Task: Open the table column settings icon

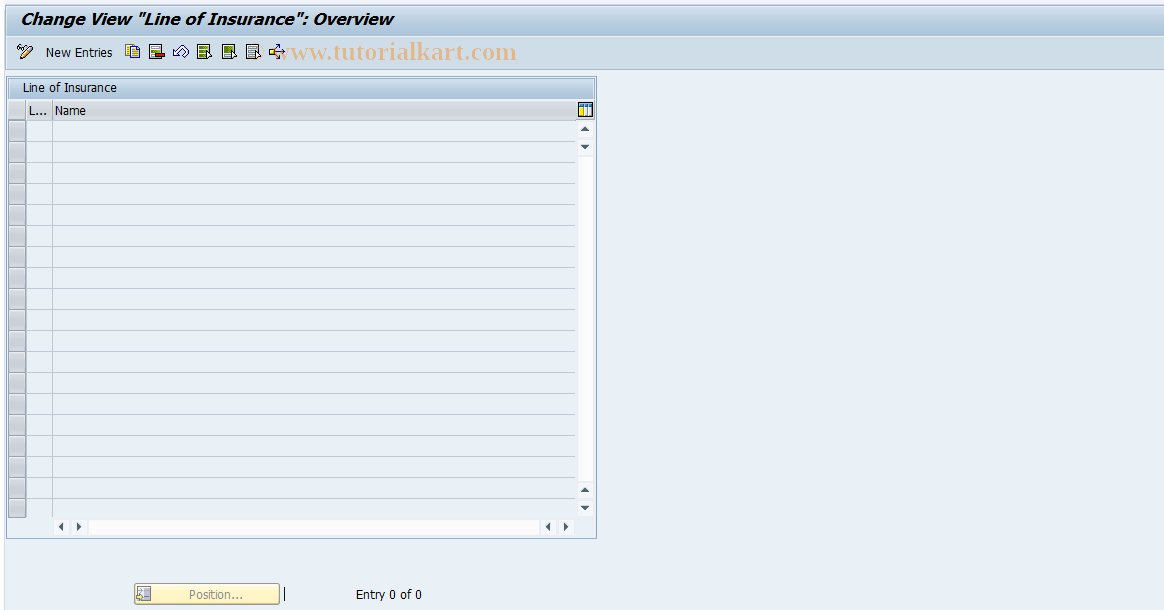Action: tap(585, 110)
